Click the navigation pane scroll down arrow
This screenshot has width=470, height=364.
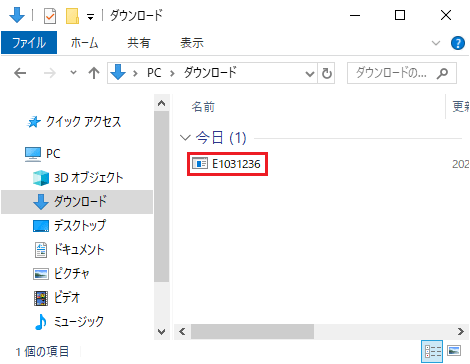(x=162, y=332)
